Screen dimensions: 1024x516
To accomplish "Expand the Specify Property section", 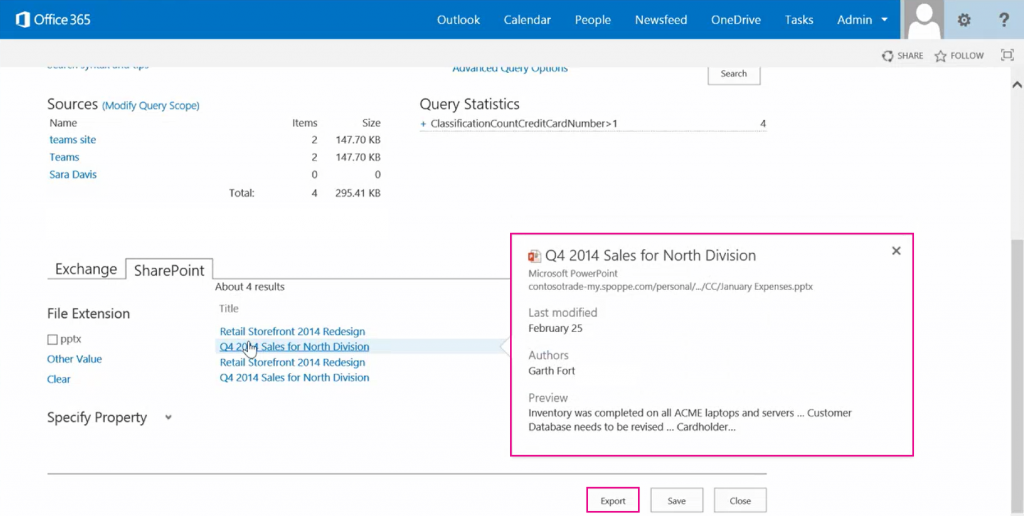I will click(167, 418).
